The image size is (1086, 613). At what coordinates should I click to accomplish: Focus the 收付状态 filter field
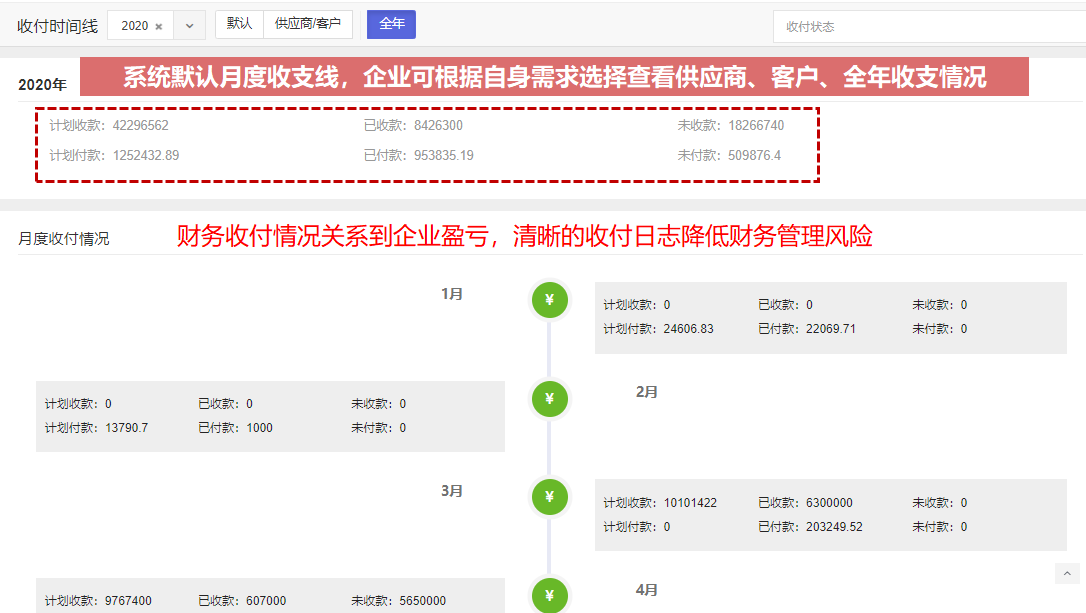(929, 27)
